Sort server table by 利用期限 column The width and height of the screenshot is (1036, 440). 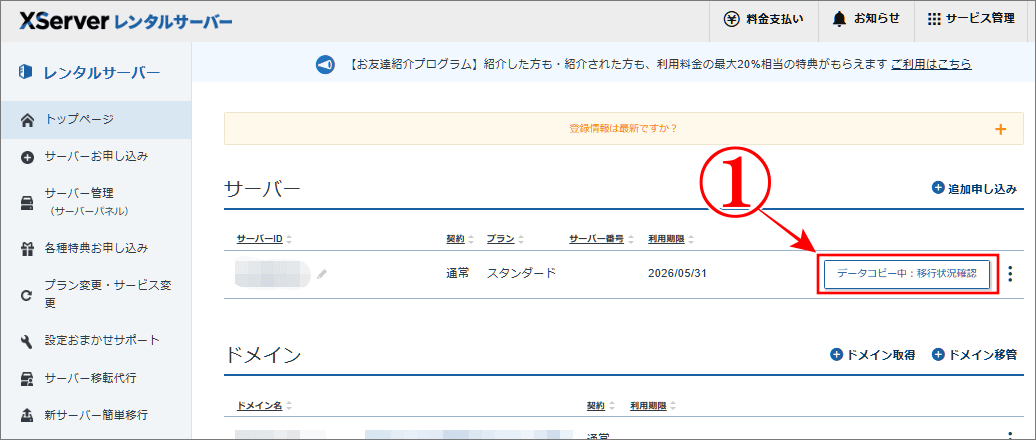tap(671, 238)
